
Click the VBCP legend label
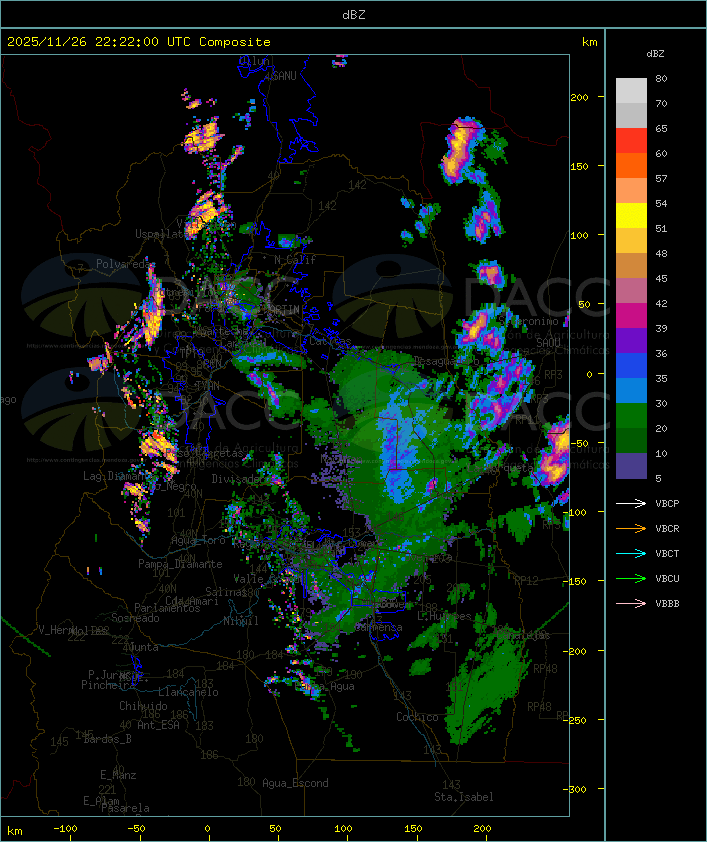coord(667,504)
